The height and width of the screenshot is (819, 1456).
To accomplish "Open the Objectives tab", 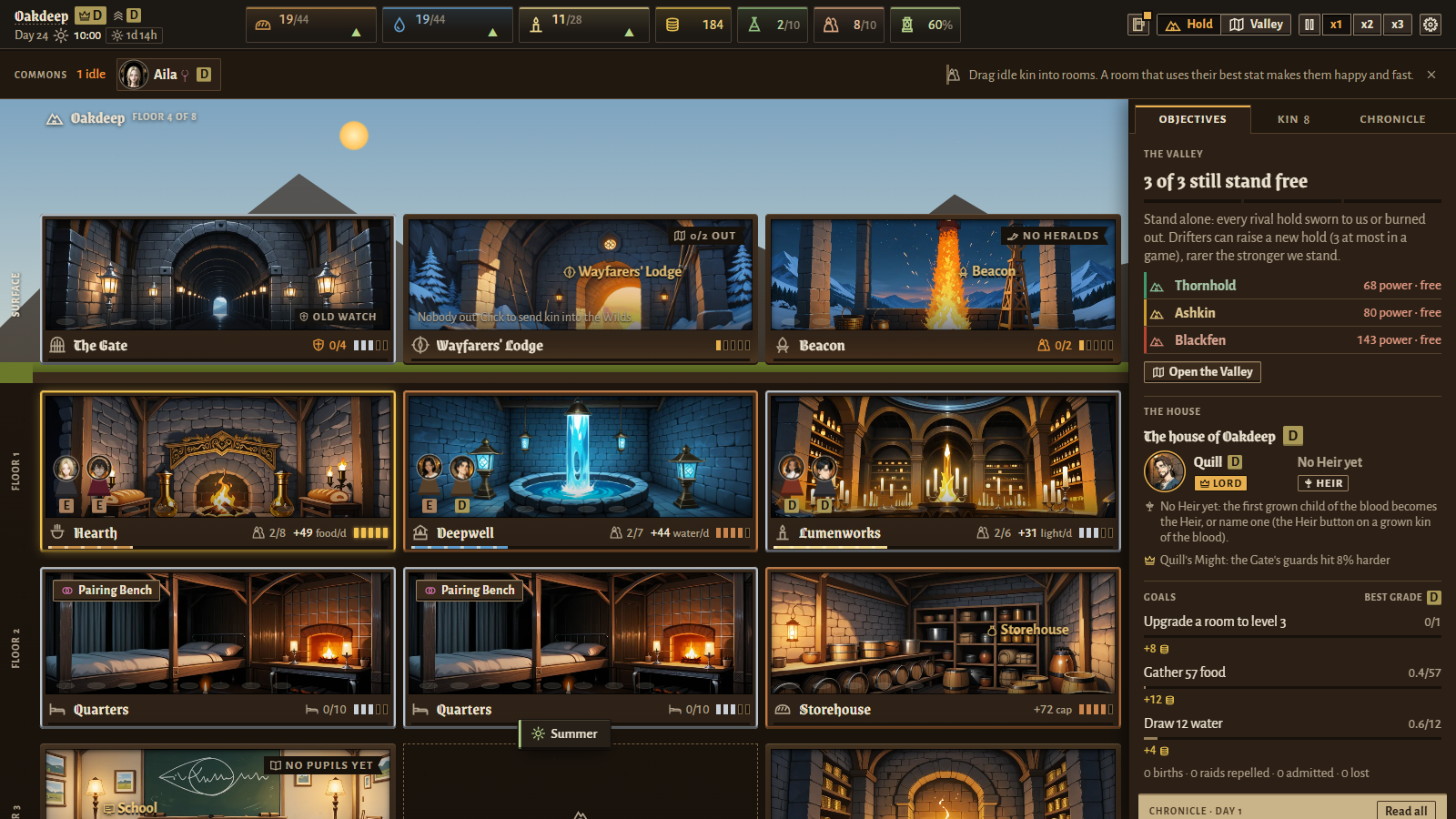I will [1192, 119].
